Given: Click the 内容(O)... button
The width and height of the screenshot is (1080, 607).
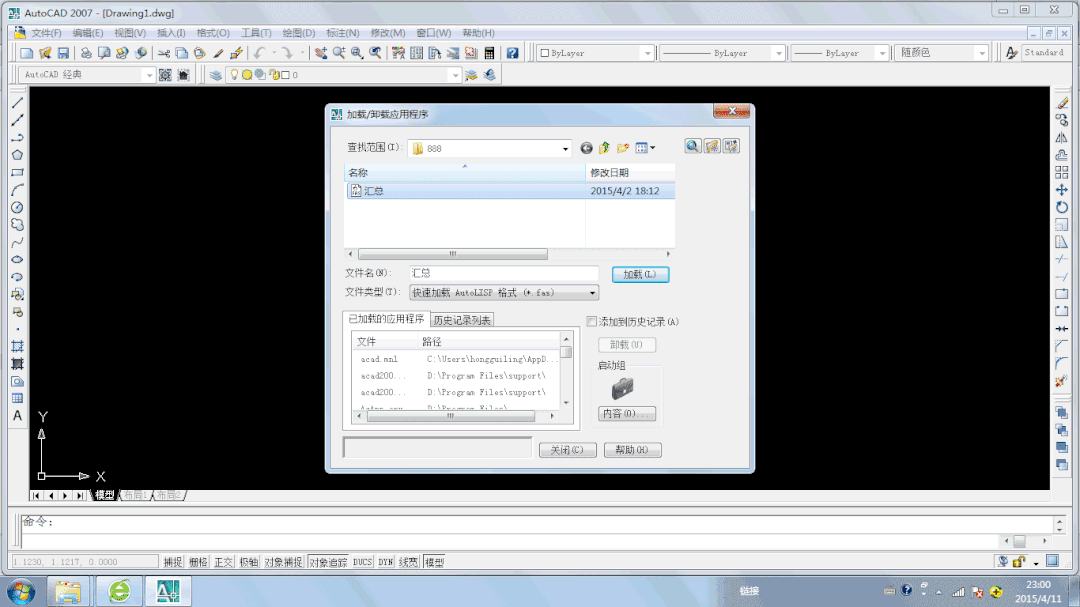Looking at the screenshot, I should tap(627, 413).
